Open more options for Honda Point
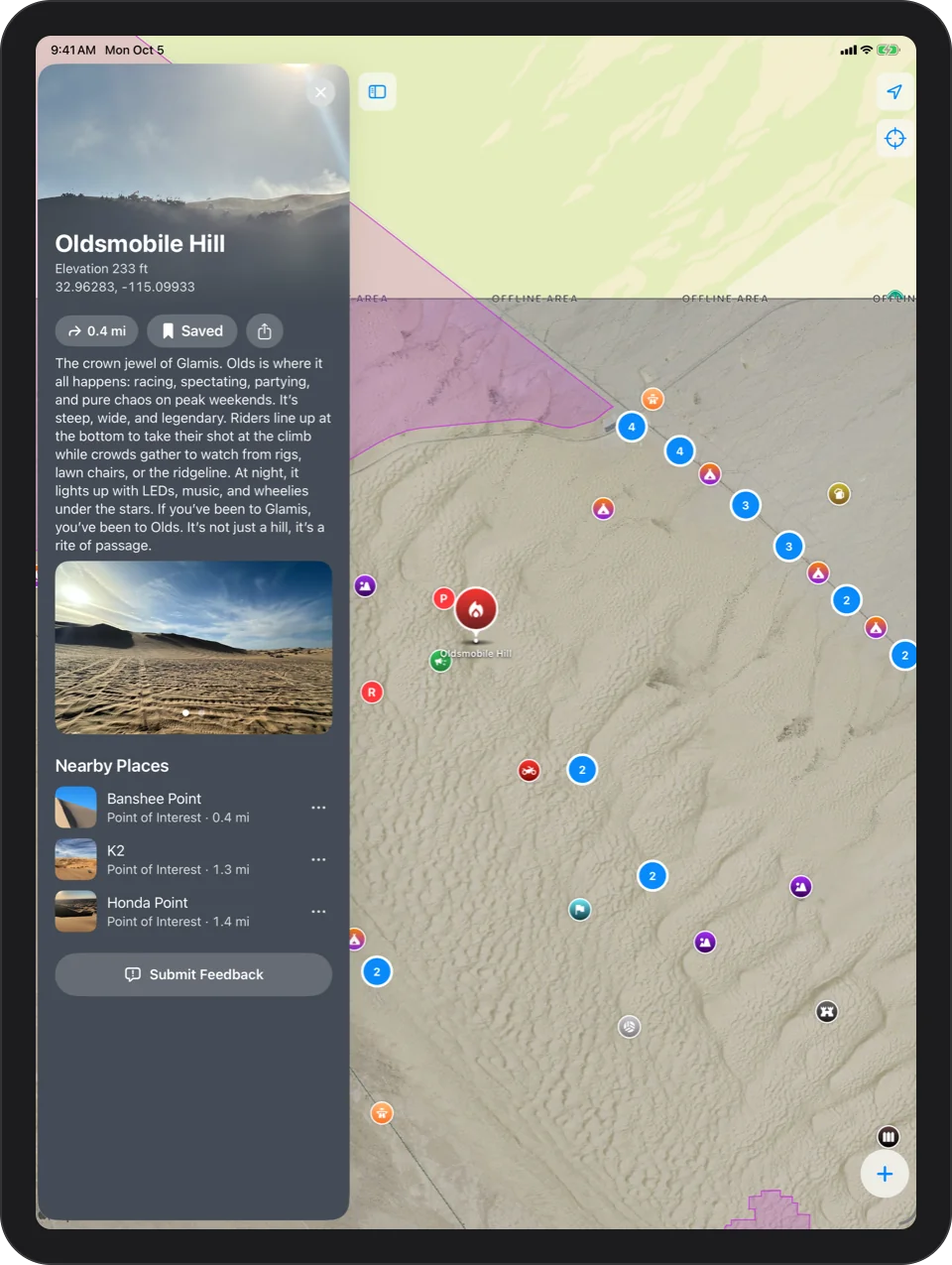Screen dimensions: 952x1265 [318, 912]
